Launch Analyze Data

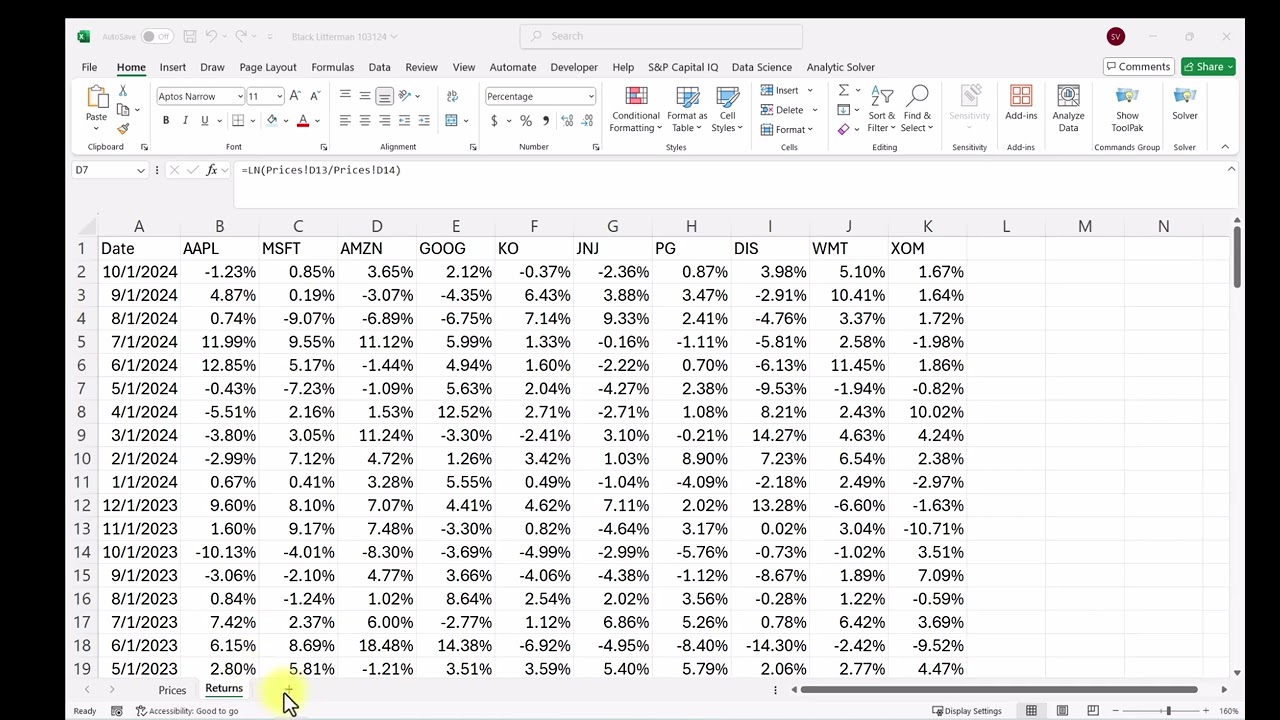pos(1068,108)
